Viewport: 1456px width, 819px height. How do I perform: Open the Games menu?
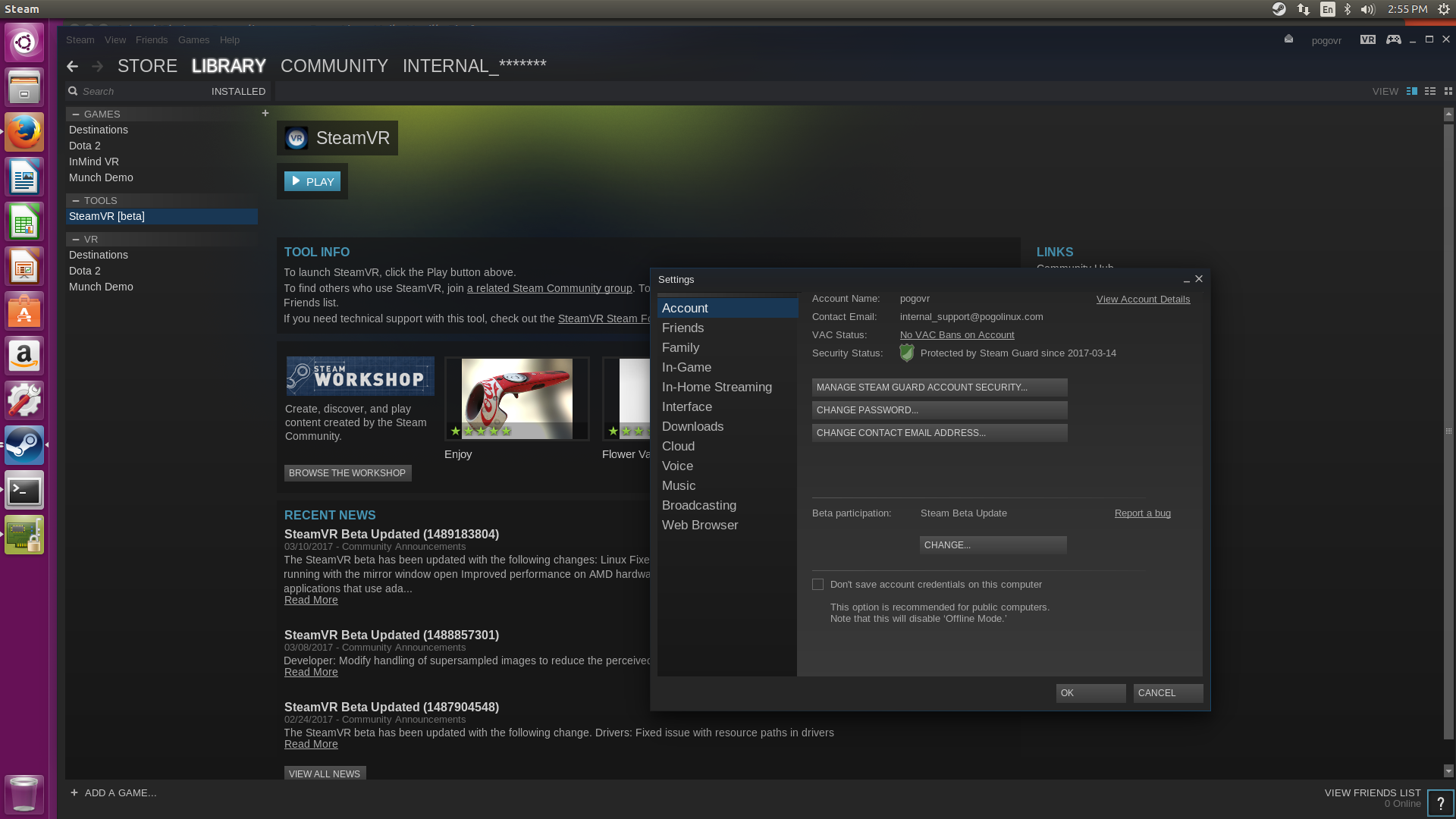click(x=193, y=40)
